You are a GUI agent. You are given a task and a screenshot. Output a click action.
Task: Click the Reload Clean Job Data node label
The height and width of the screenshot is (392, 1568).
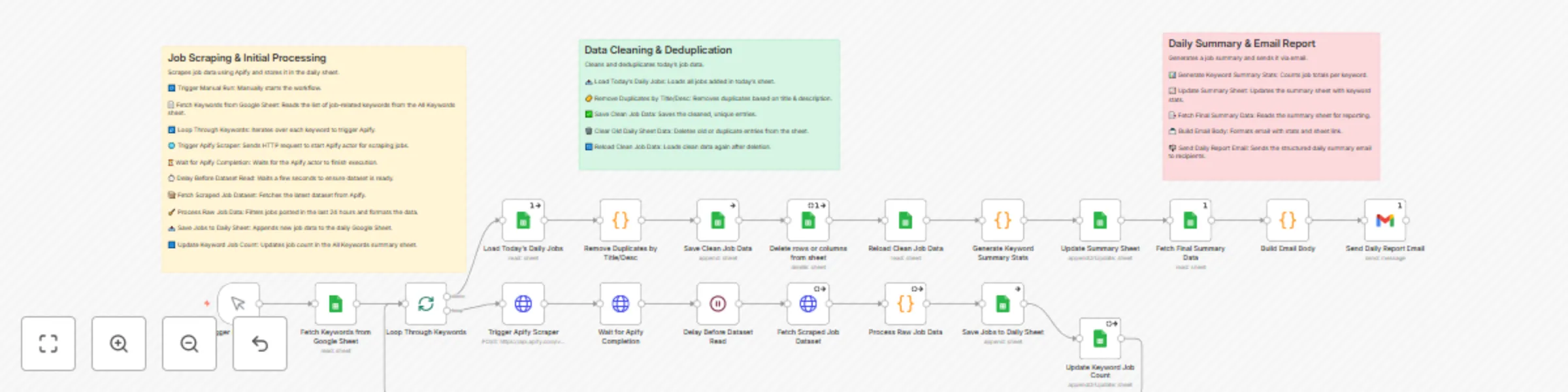coord(906,249)
